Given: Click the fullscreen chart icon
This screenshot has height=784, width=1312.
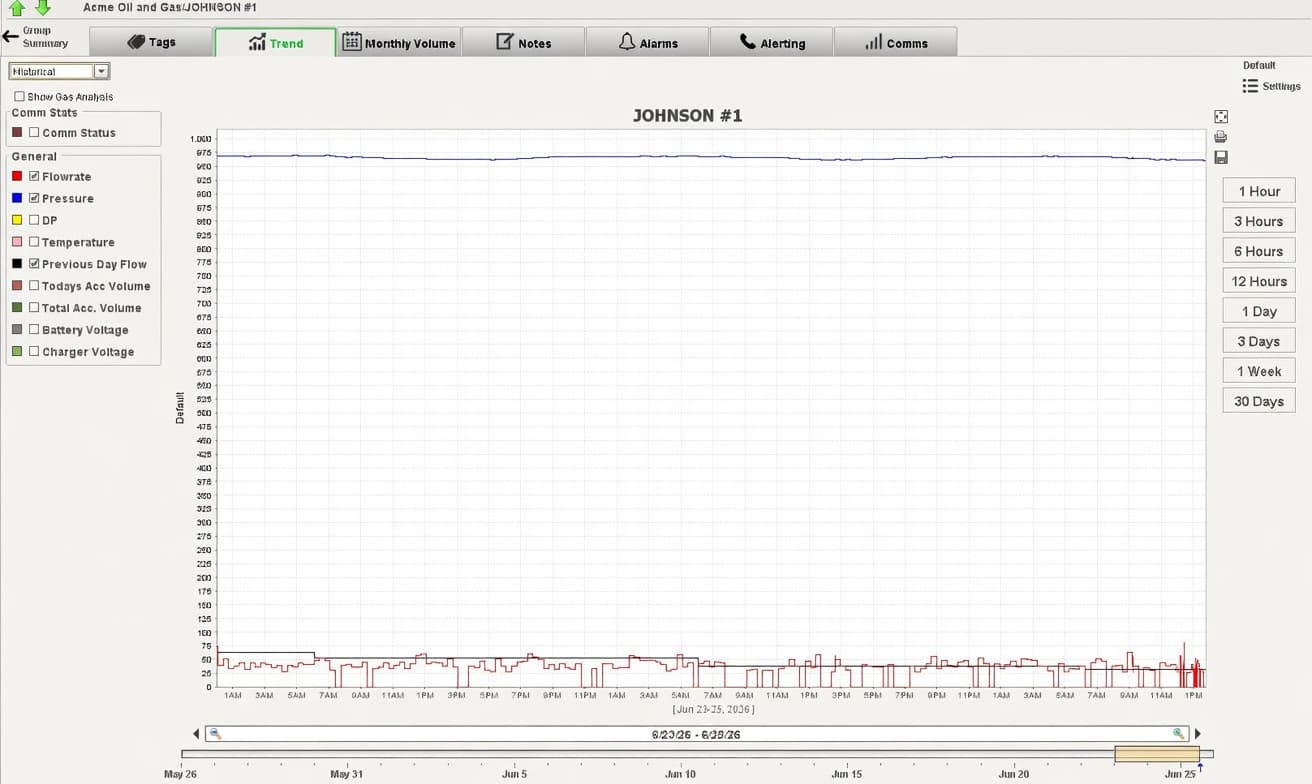Looking at the screenshot, I should point(1220,117).
